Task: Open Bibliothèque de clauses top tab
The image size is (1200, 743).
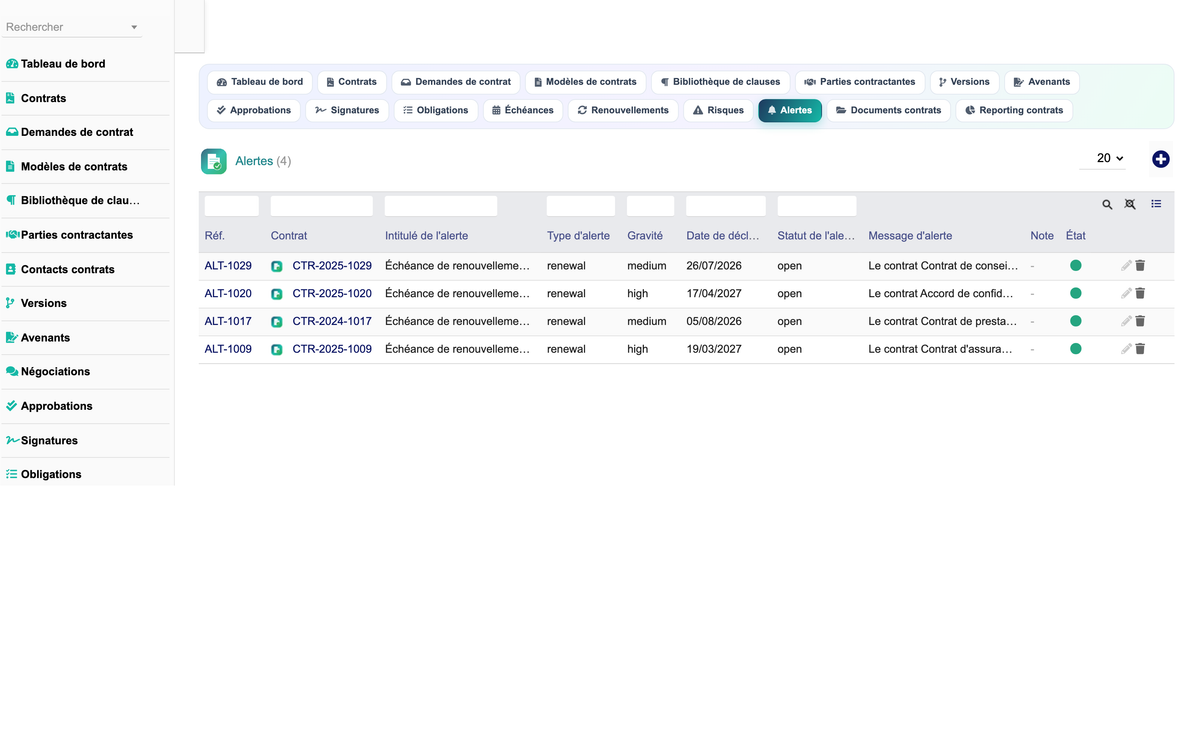Action: tap(720, 82)
